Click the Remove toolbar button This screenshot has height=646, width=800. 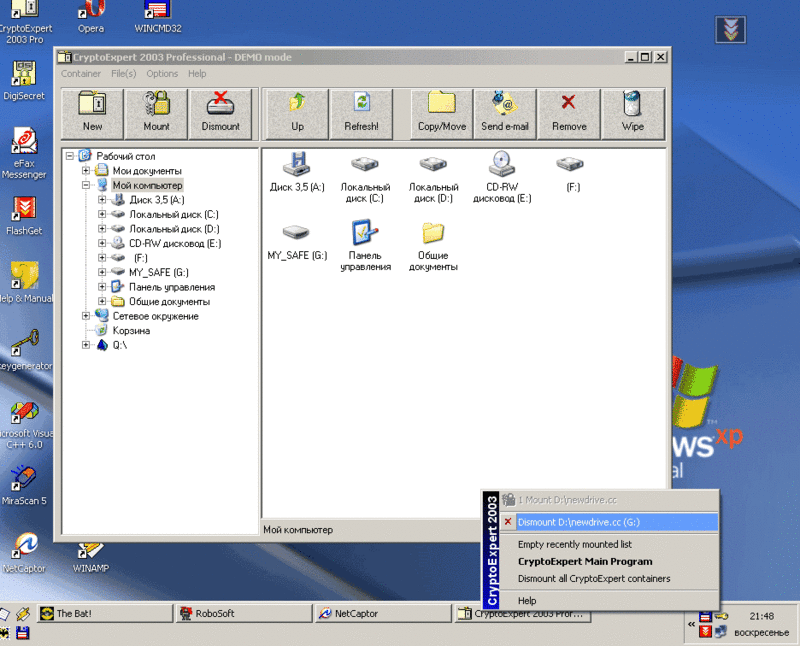(x=569, y=114)
